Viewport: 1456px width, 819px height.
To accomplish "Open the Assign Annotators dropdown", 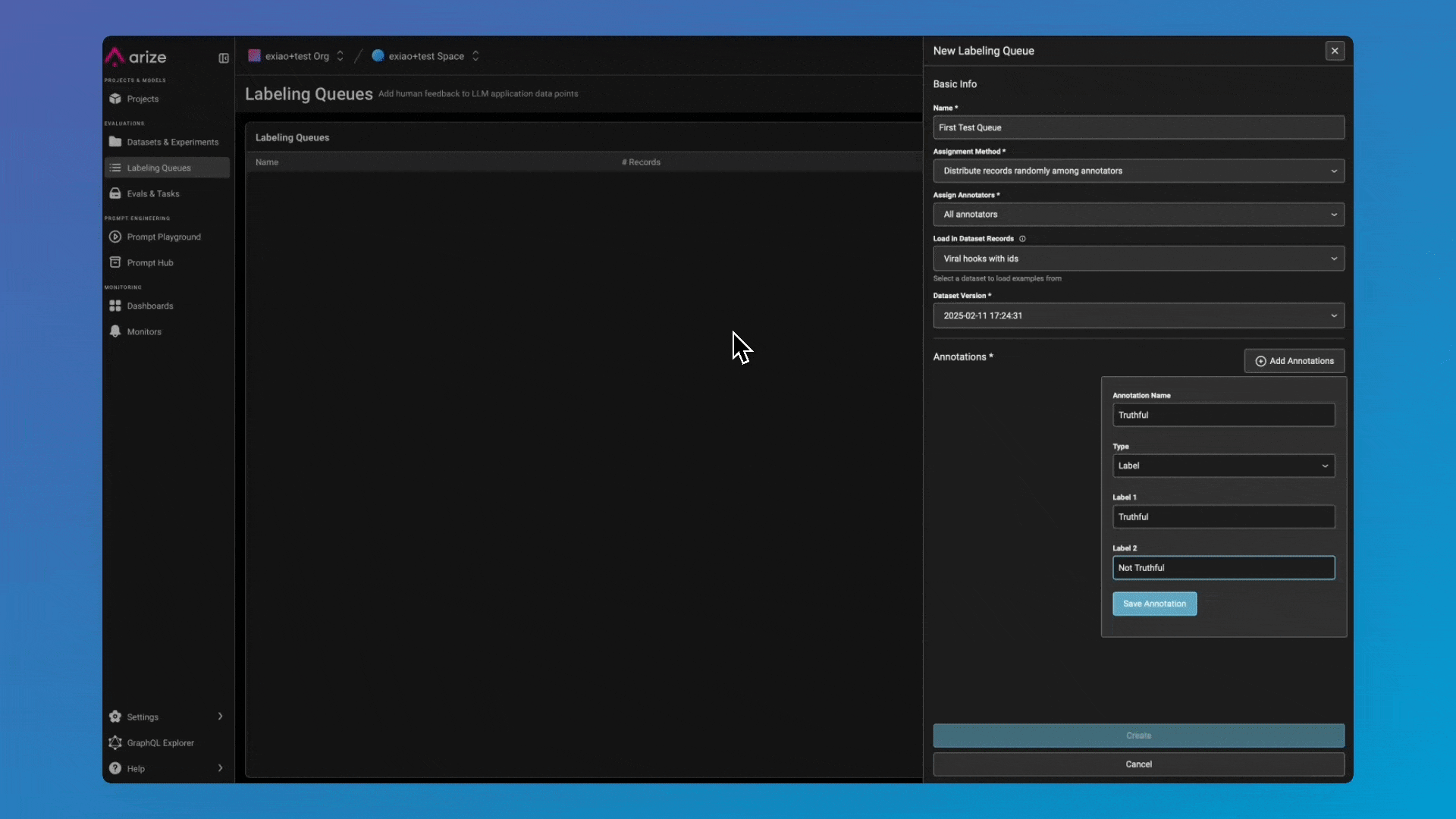I will tap(1138, 215).
